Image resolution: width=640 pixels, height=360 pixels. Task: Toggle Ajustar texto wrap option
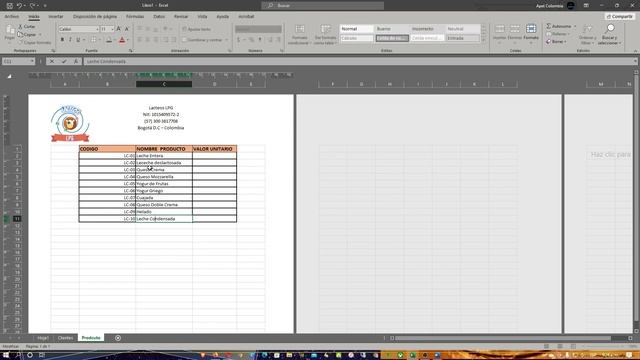[197, 29]
